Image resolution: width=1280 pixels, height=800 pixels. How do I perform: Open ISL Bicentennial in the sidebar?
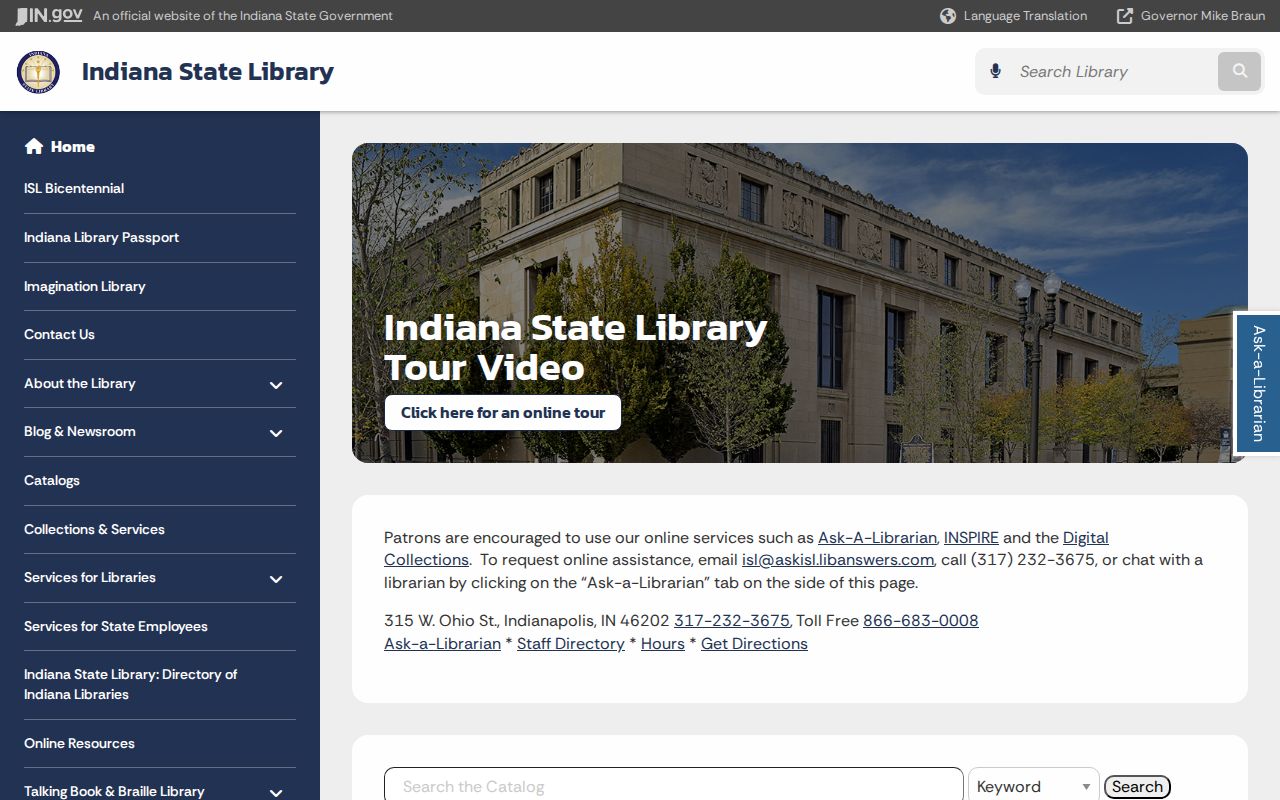click(74, 188)
